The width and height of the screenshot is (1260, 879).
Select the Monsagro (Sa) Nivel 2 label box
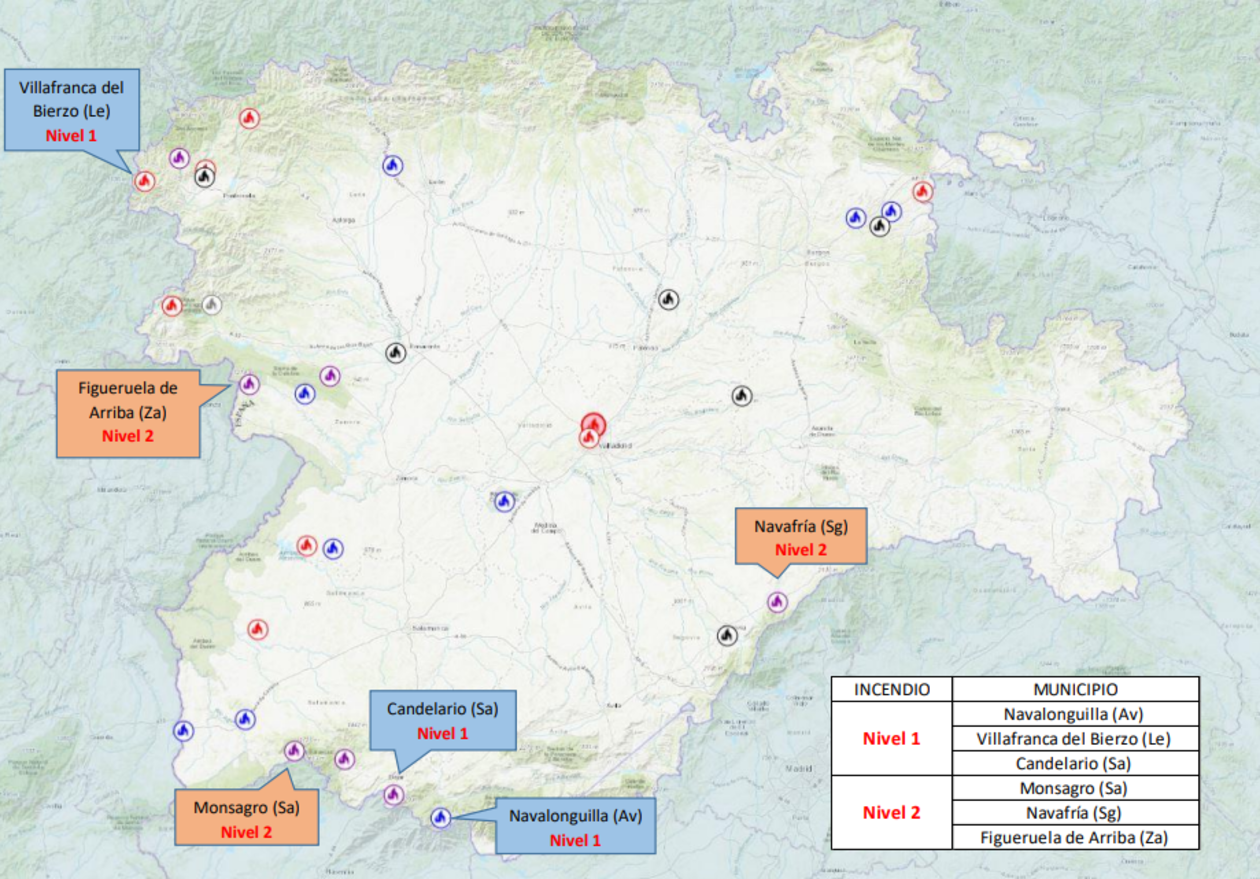[x=246, y=817]
